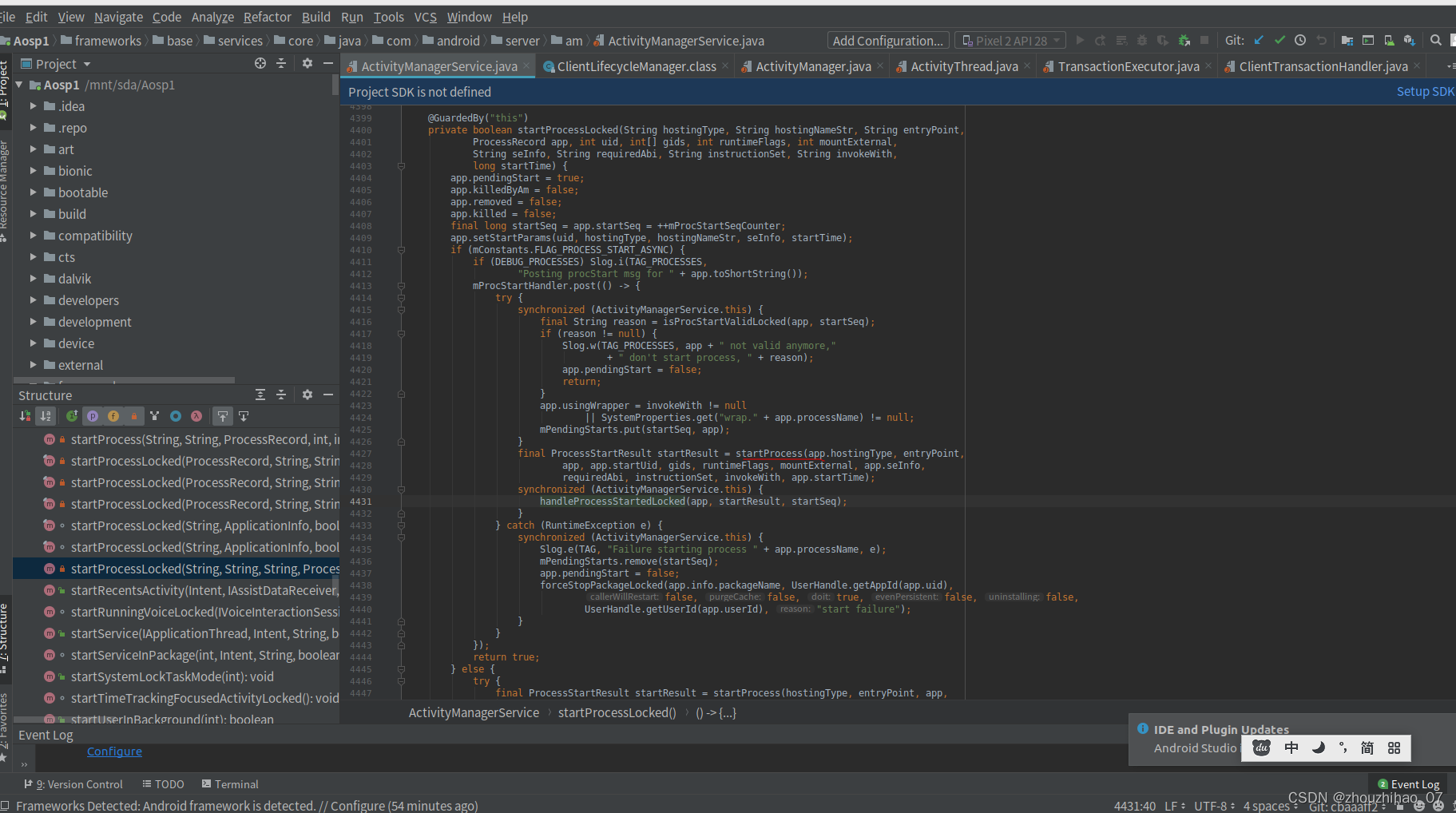Open Pixel 2 API 28 device dropdown

(1010, 40)
